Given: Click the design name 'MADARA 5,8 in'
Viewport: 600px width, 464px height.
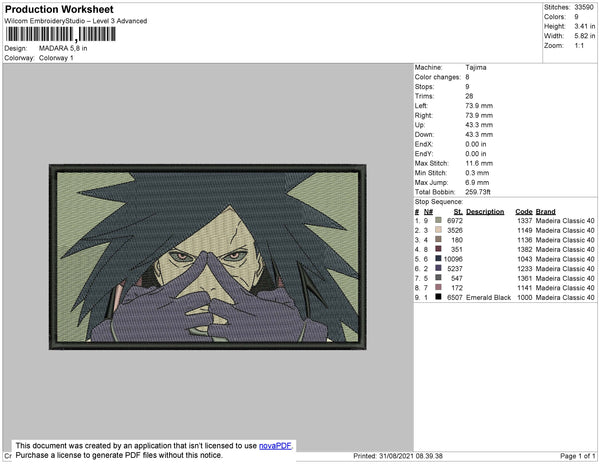Looking at the screenshot, I should [x=63, y=49].
